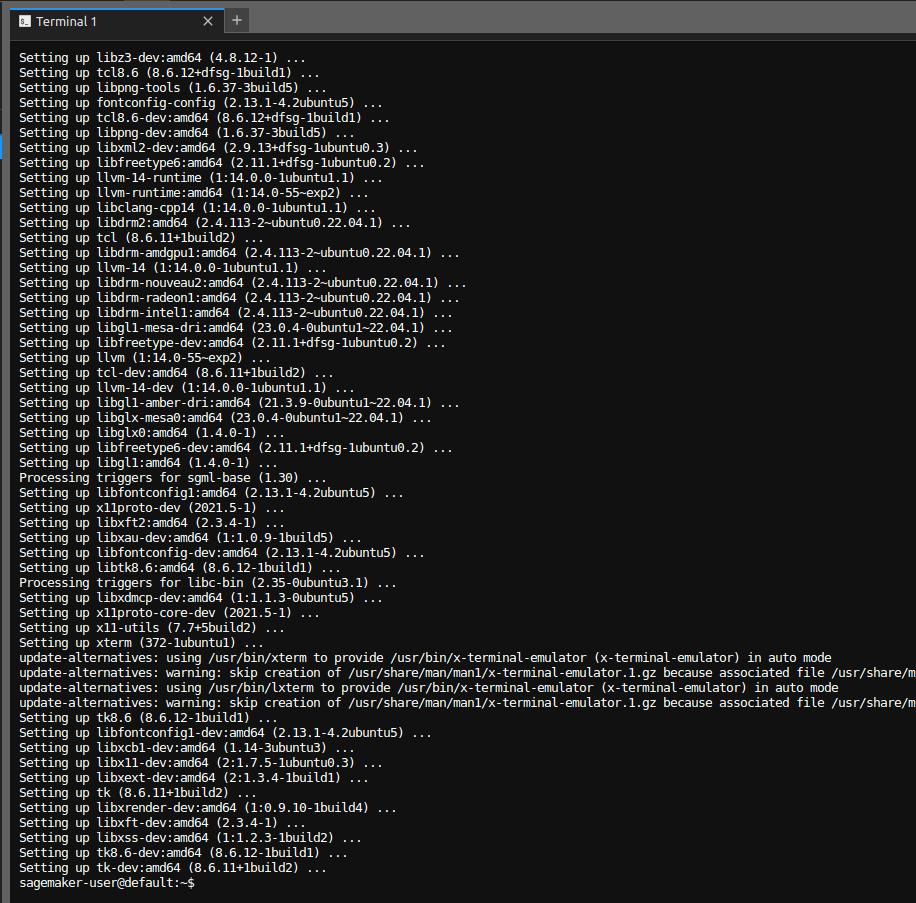Click the terminal icon on the Terminal 1 tab
Image resolution: width=916 pixels, height=903 pixels.
[24, 21]
